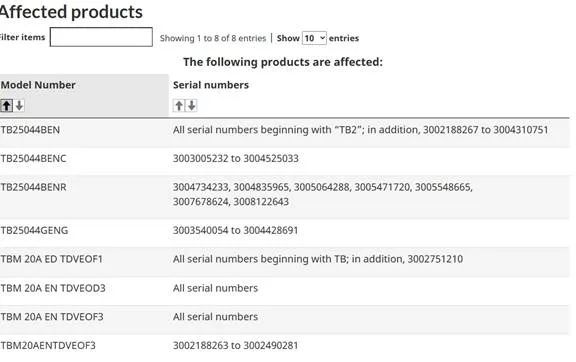Image resolution: width=576 pixels, height=362 pixels.
Task: Sort Serial numbers column descending arrow
Action: tap(192, 105)
